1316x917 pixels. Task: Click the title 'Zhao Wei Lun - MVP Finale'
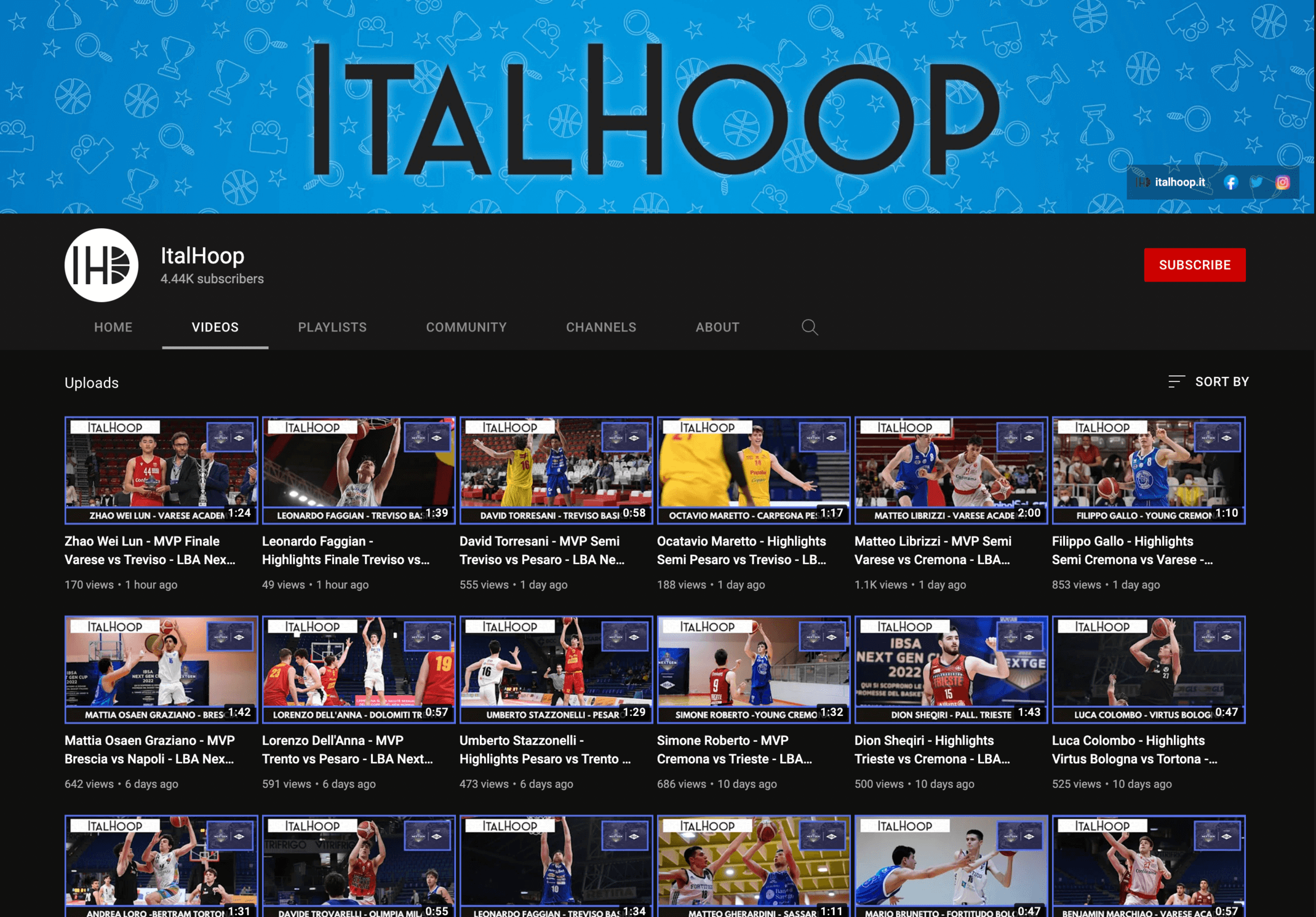click(150, 550)
